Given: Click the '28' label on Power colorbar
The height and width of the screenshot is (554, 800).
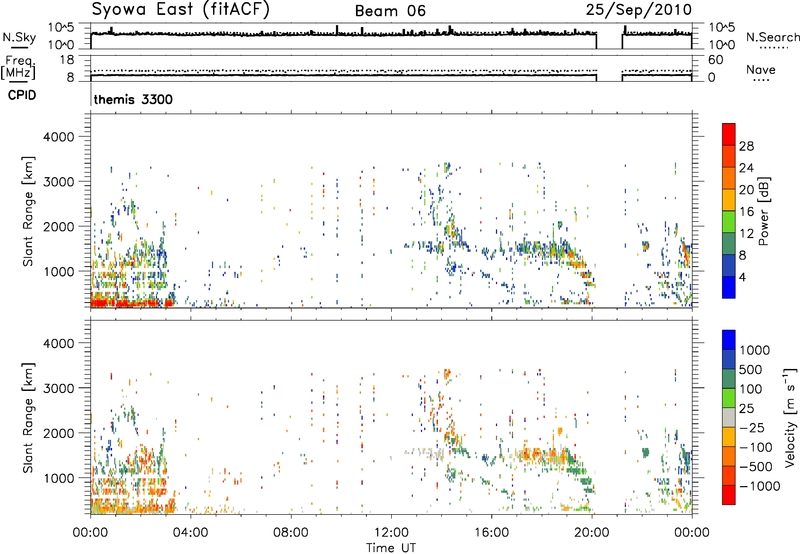Looking at the screenshot, I should pos(746,146).
